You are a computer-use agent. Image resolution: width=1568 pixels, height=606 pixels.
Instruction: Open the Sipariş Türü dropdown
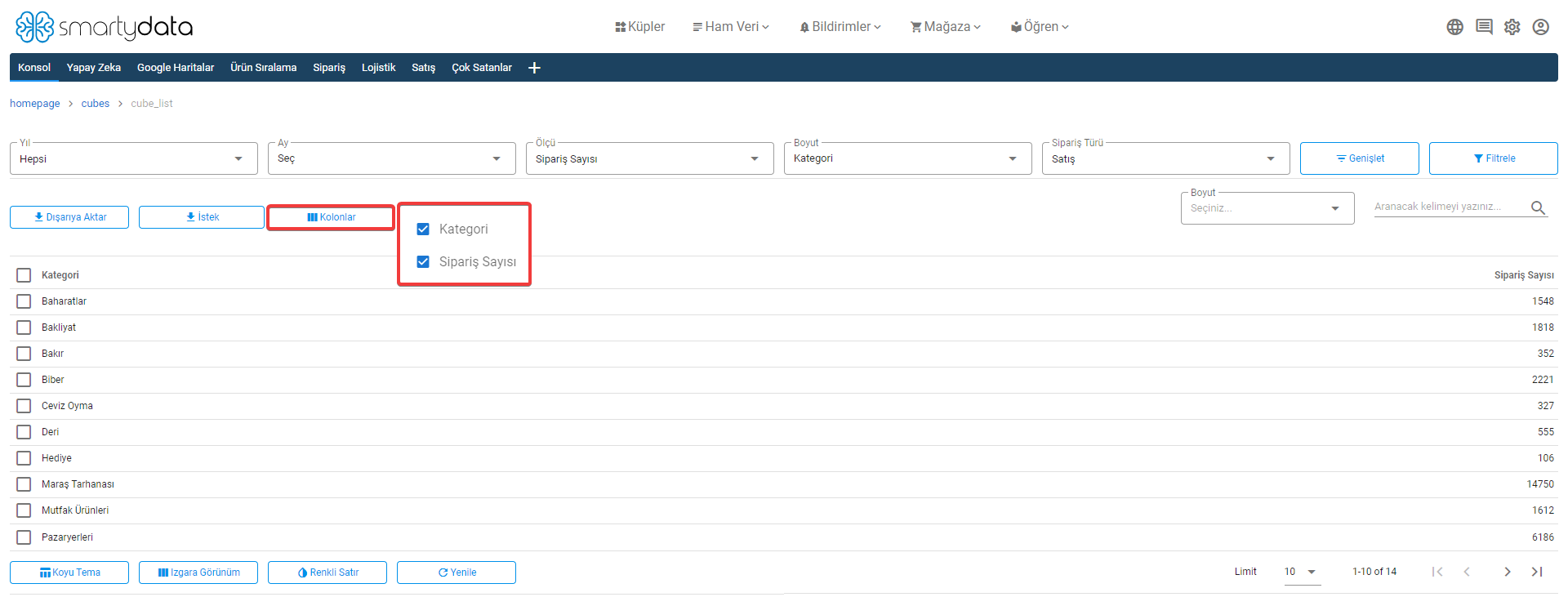(x=1166, y=158)
